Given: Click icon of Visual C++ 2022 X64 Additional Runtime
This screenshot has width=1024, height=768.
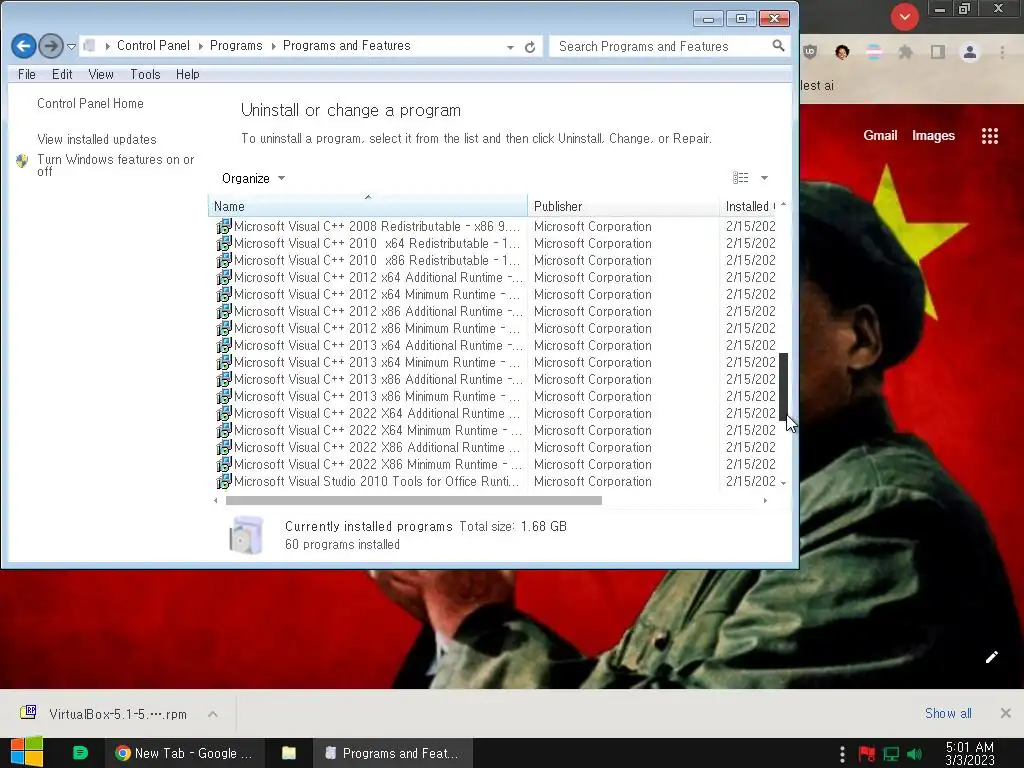Looking at the screenshot, I should tap(224, 413).
